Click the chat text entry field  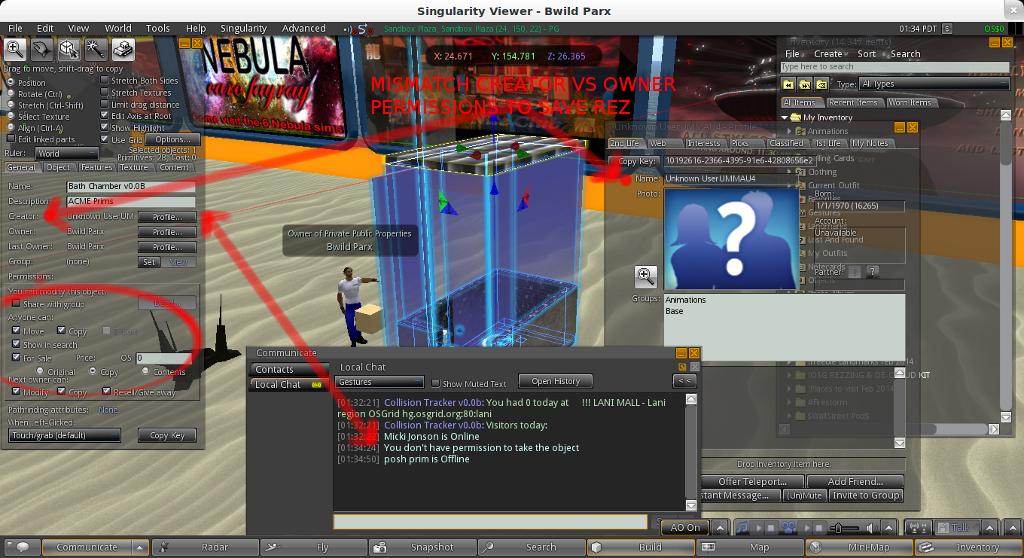point(490,521)
